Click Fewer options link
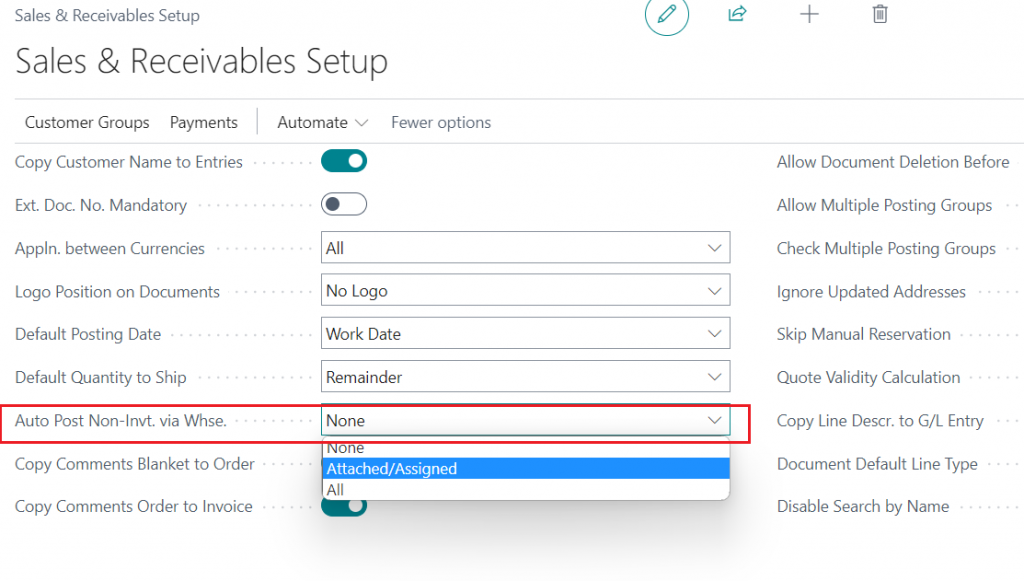Screen dimensions: 1024x581 (x=441, y=123)
